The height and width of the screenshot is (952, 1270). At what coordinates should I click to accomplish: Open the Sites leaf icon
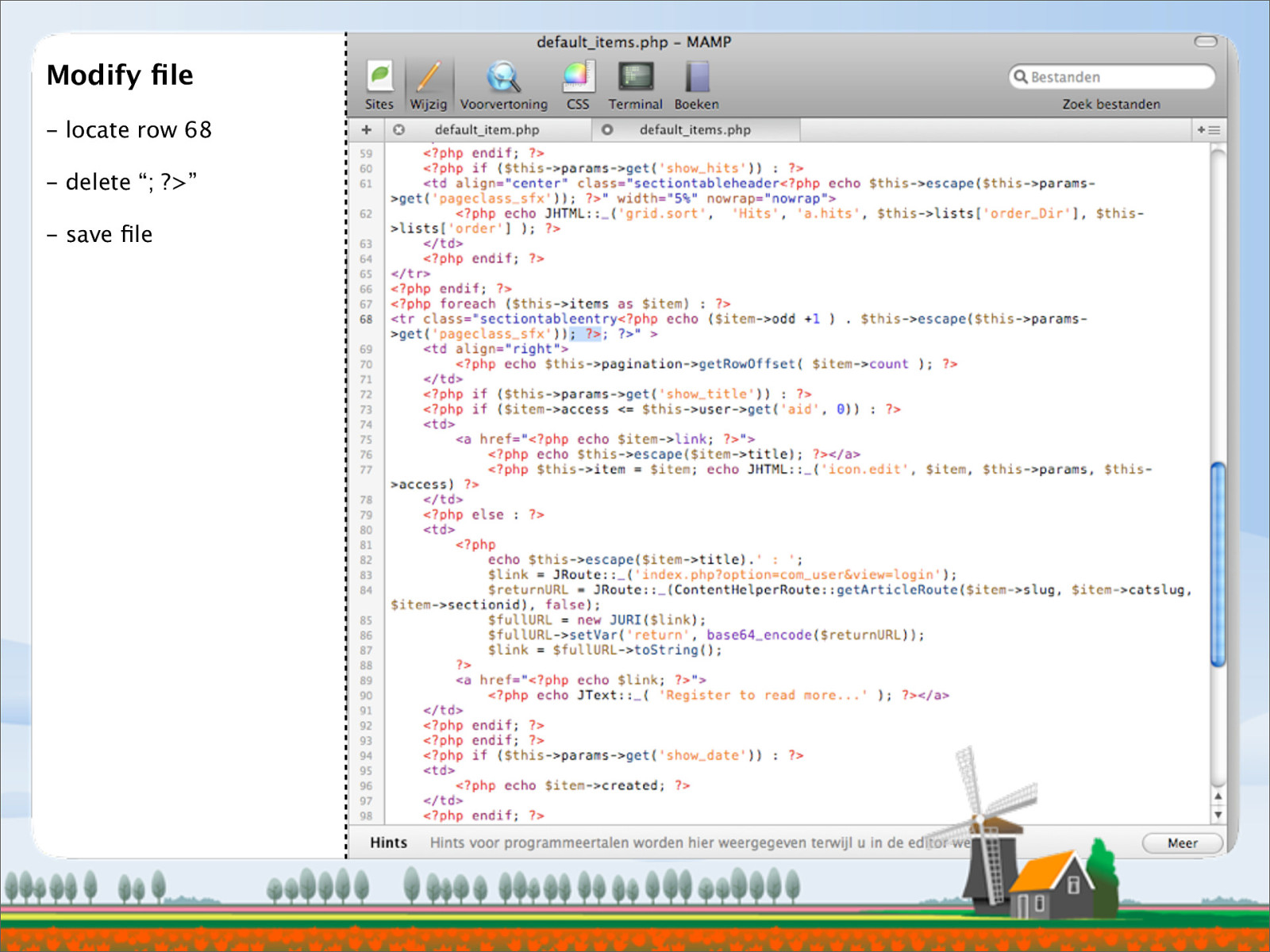click(379, 77)
